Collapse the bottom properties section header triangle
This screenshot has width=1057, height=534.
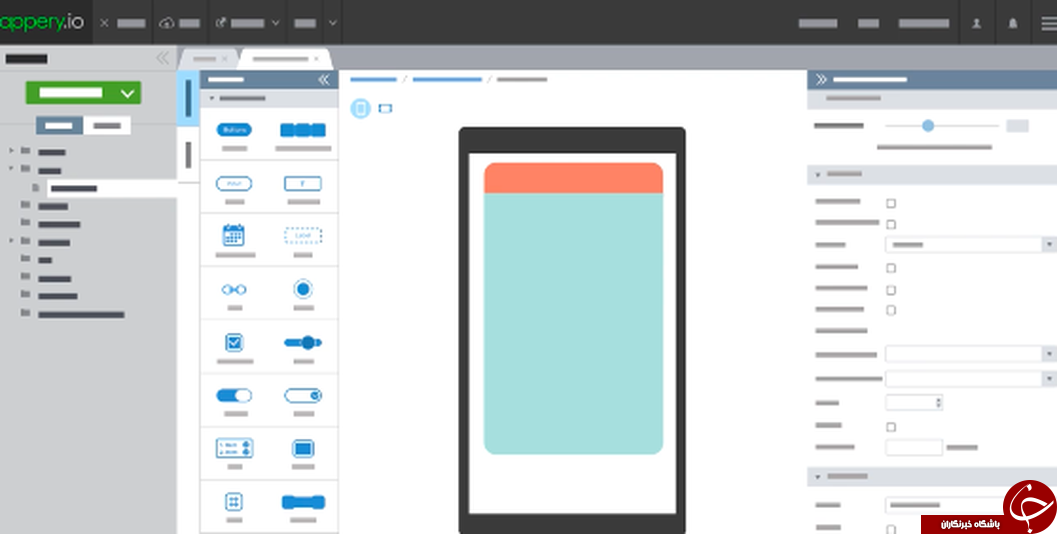(x=818, y=477)
